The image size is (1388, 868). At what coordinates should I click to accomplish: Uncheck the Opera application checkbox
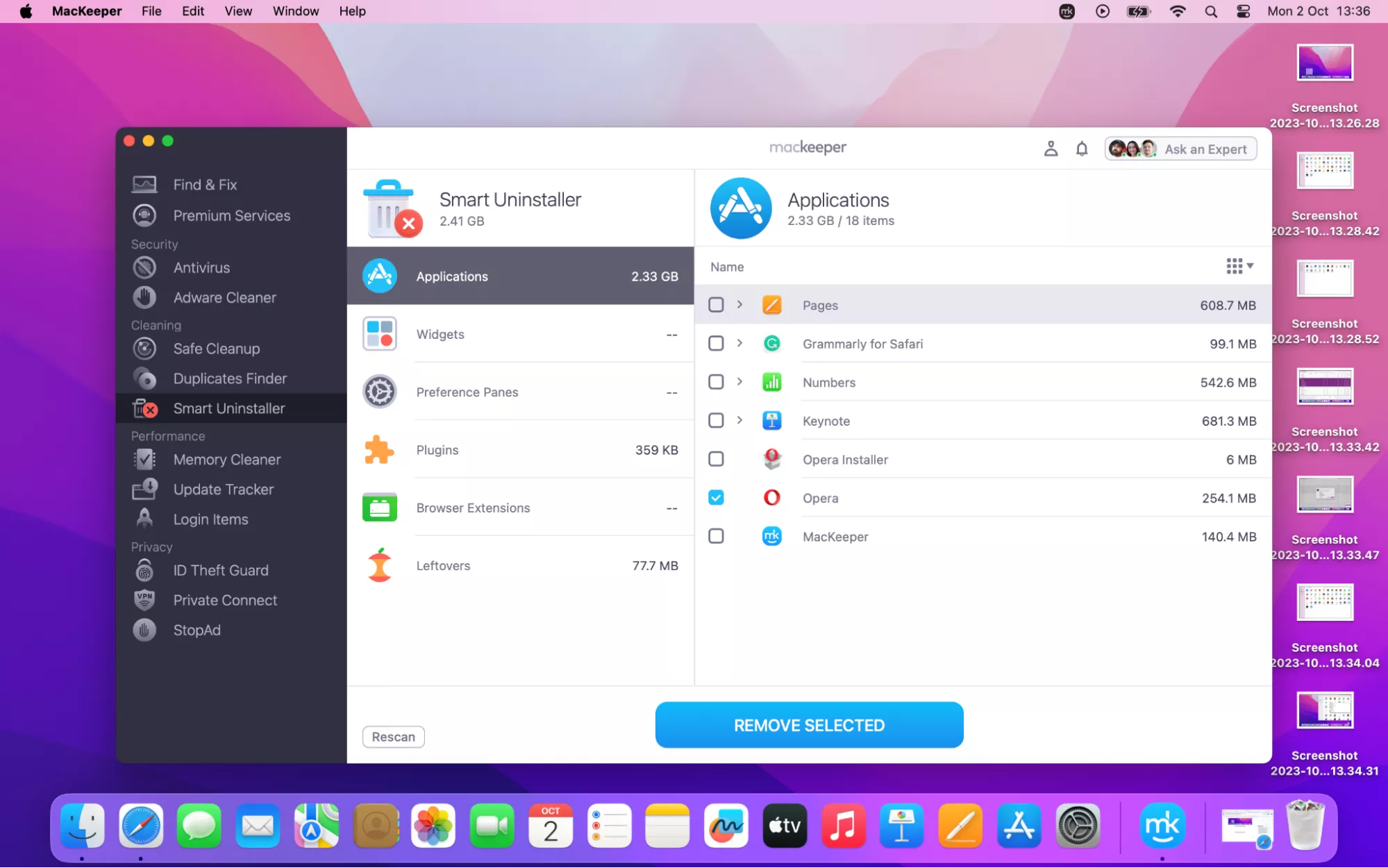(x=716, y=498)
